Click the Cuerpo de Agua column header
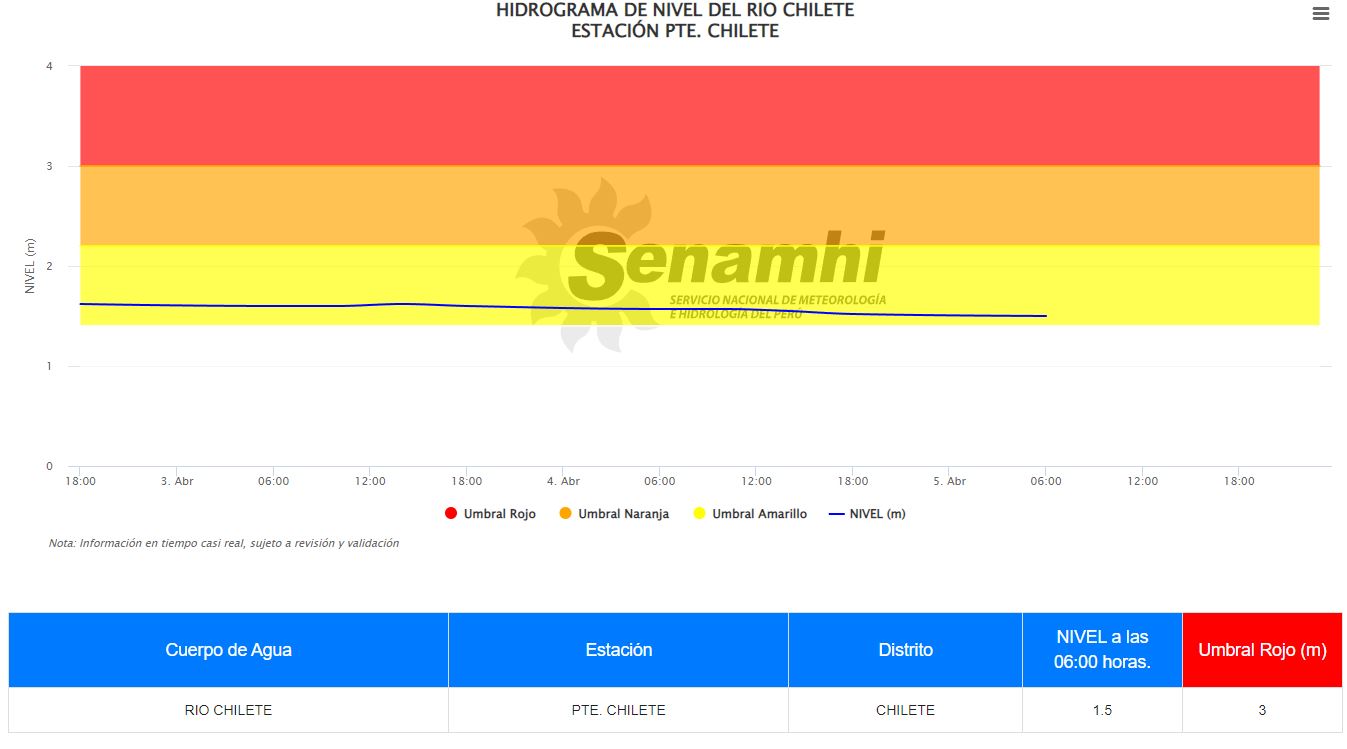 (x=228, y=650)
